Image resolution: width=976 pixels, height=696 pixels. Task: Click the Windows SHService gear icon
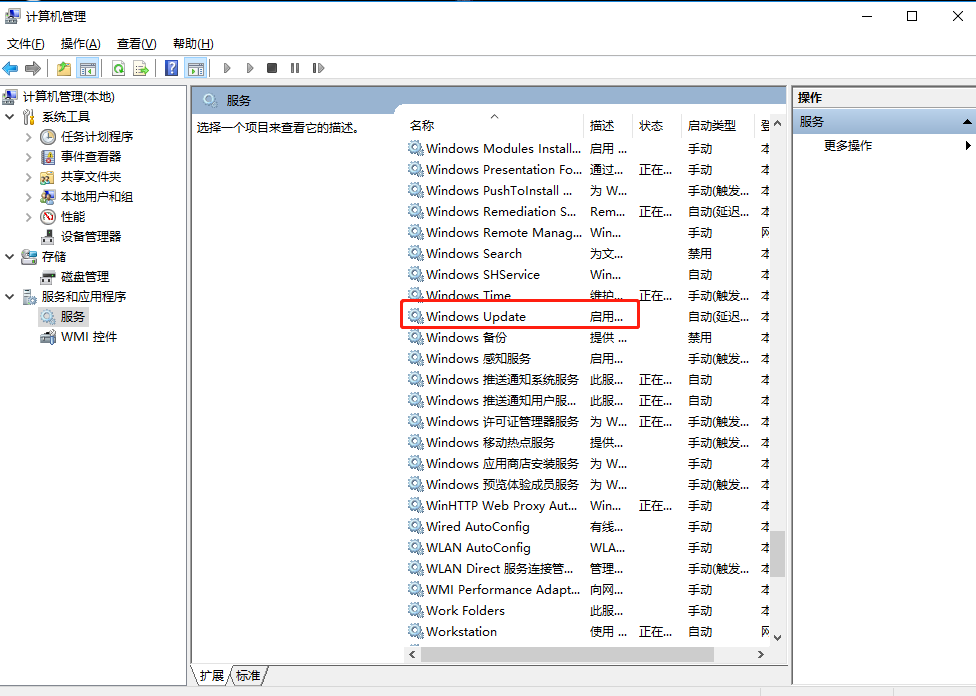pos(416,274)
